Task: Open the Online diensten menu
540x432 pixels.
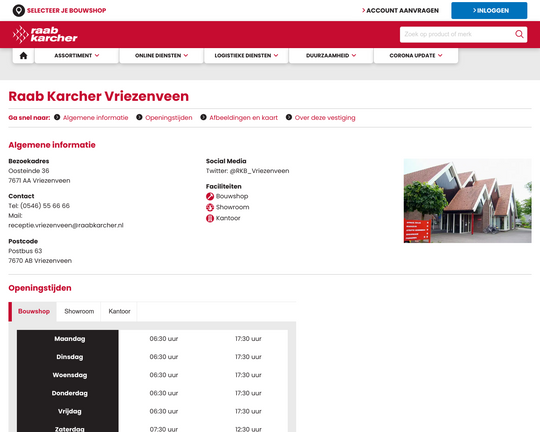Action: pos(162,55)
